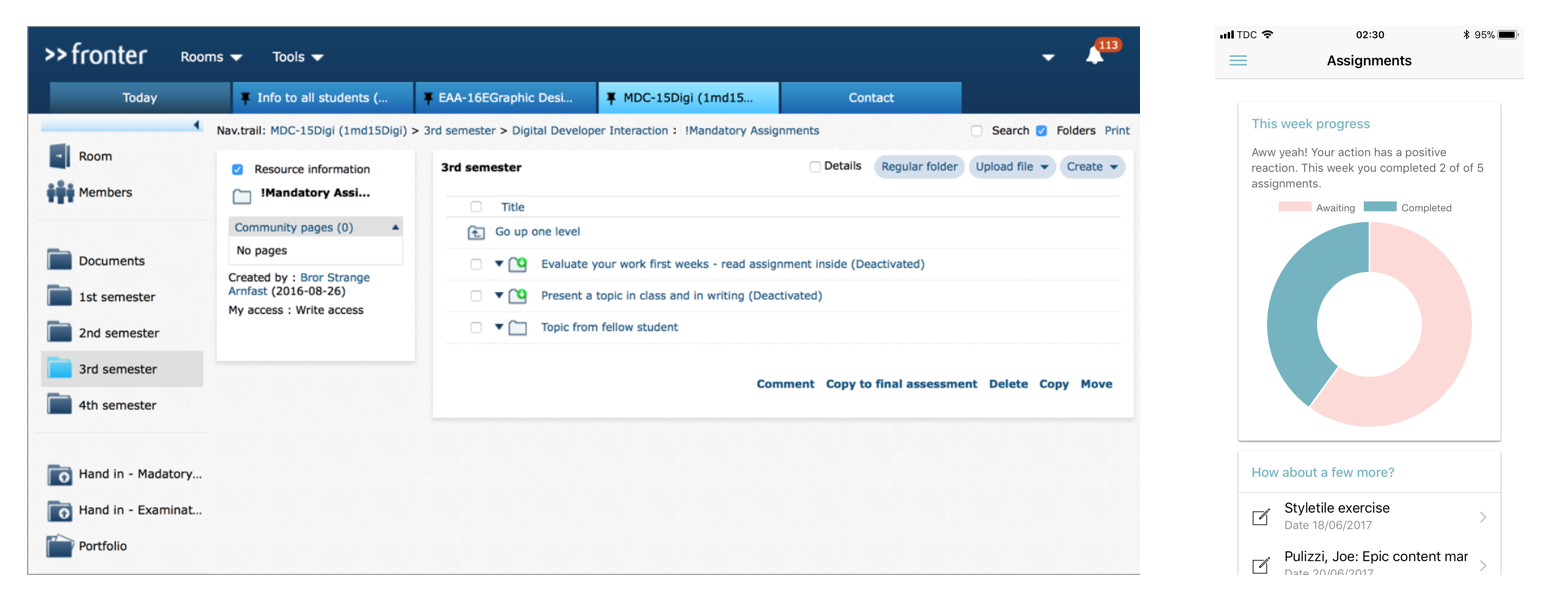
Task: Click the pin icon on MDC-15Digi tab
Action: tap(611, 98)
